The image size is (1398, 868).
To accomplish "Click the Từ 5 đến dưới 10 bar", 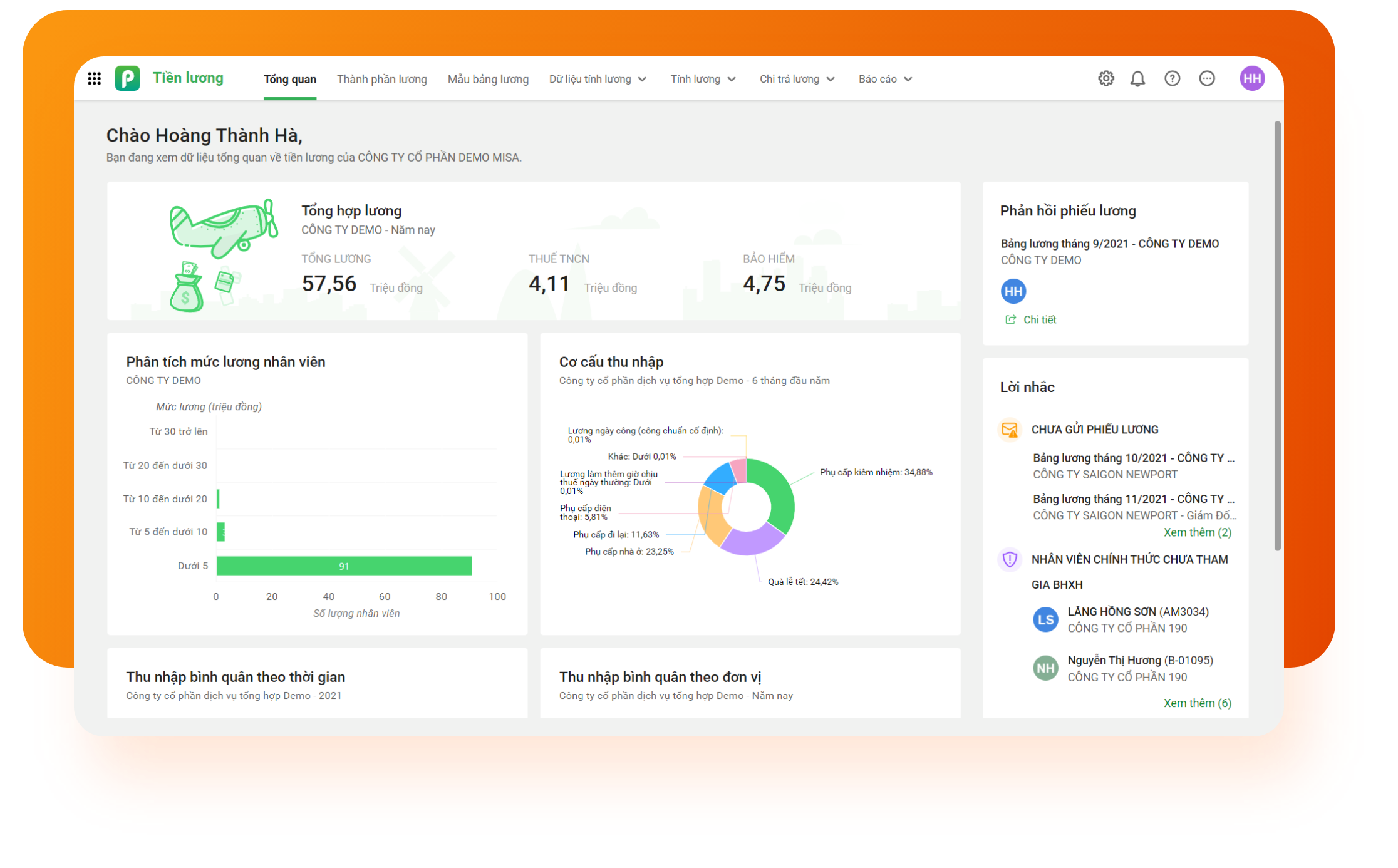I will (x=220, y=532).
